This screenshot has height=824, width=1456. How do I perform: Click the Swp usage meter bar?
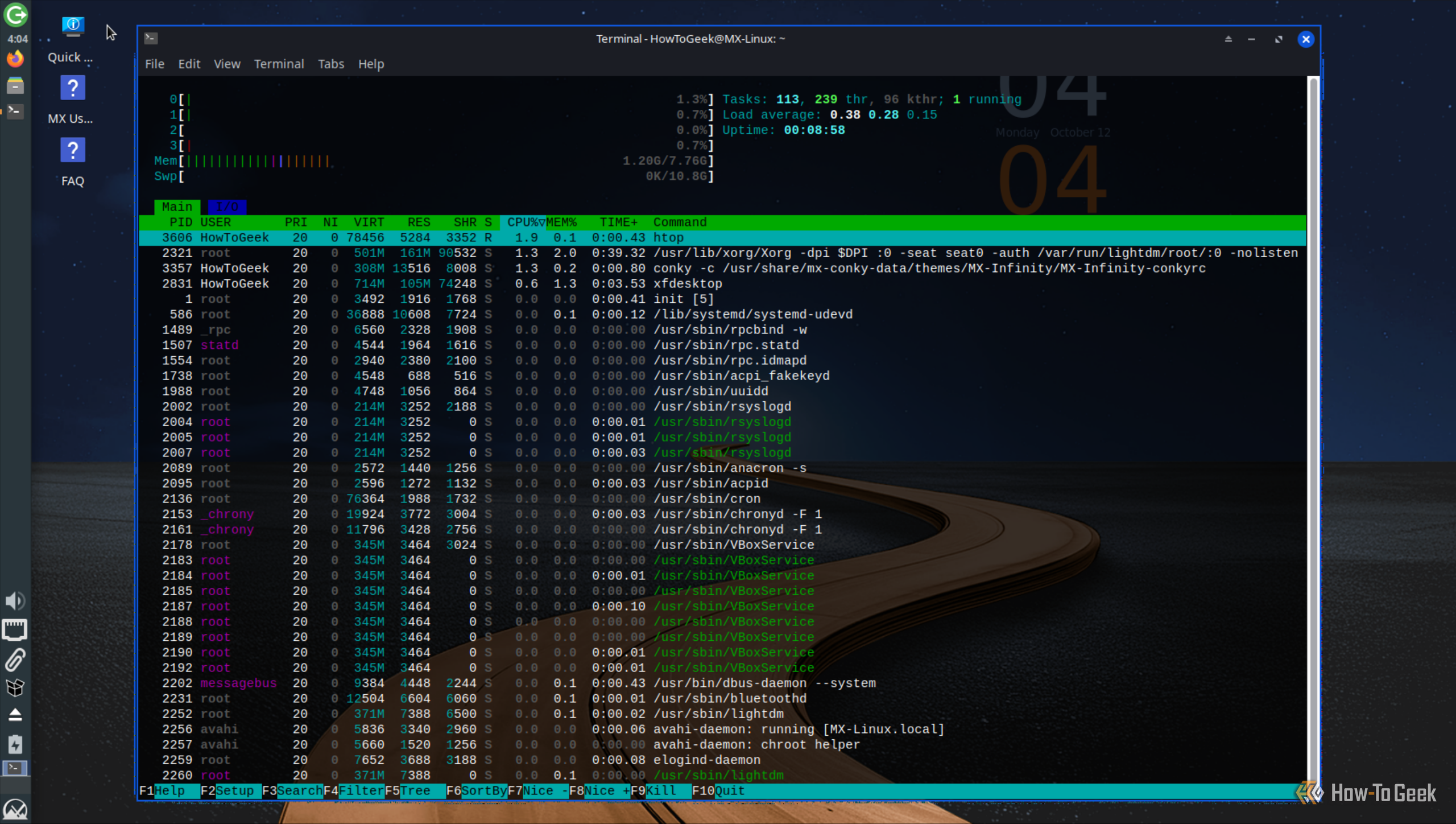click(434, 176)
